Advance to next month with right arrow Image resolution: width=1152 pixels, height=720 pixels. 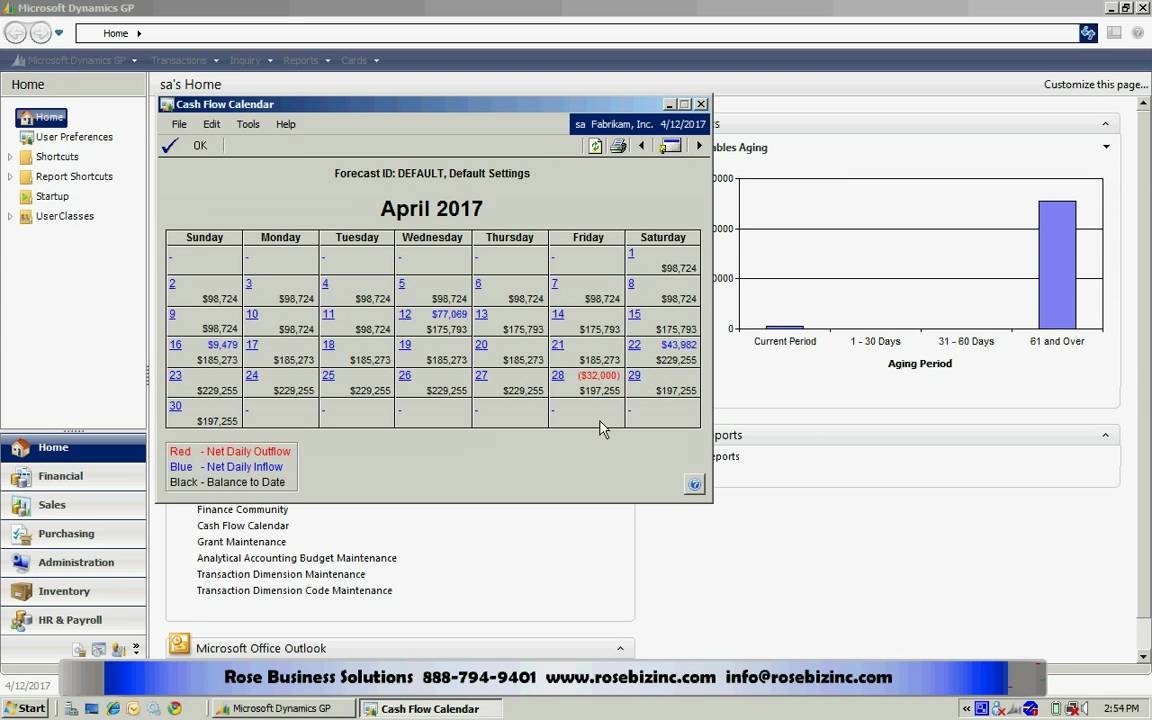click(699, 145)
